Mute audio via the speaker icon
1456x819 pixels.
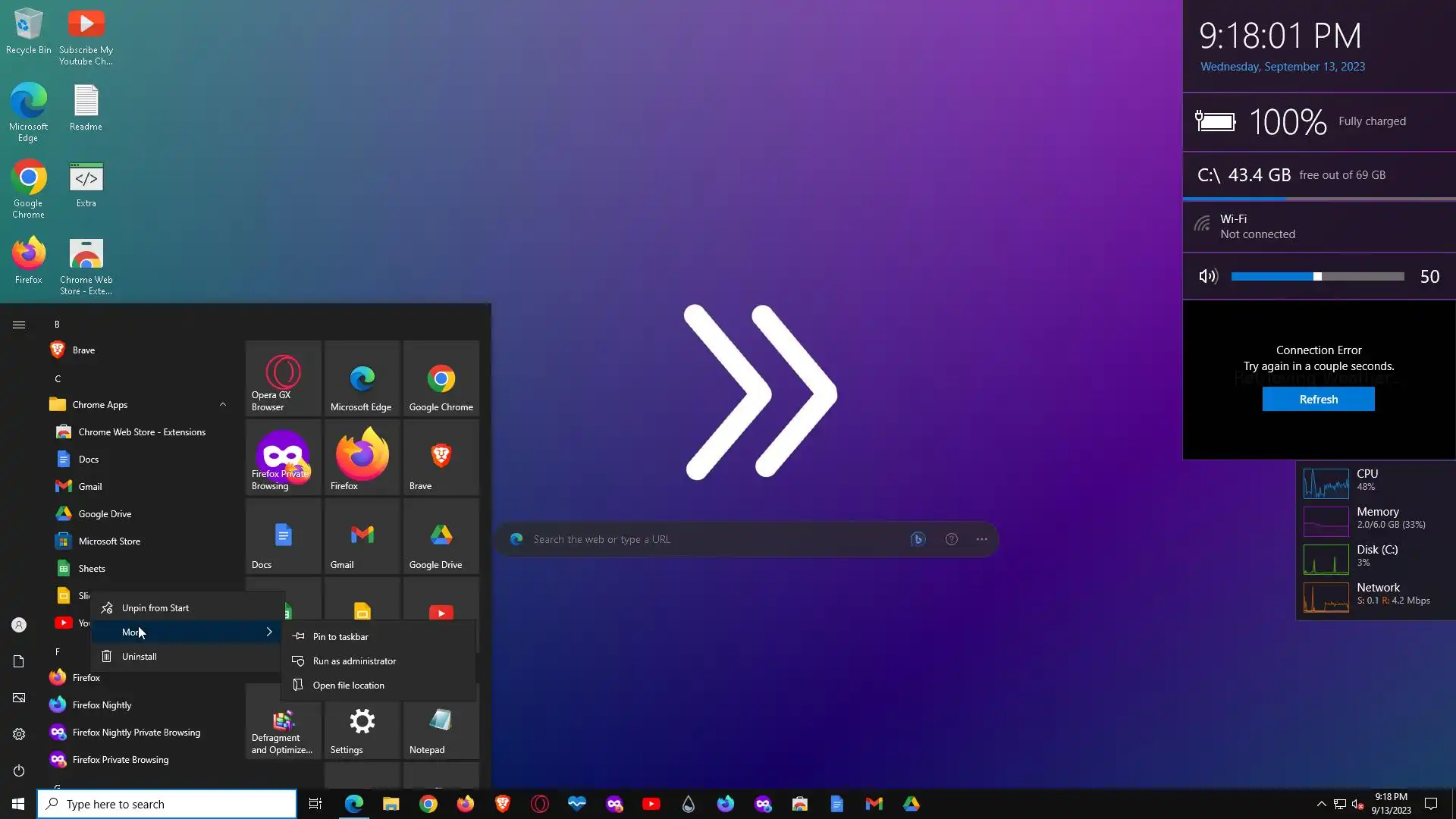[1207, 277]
